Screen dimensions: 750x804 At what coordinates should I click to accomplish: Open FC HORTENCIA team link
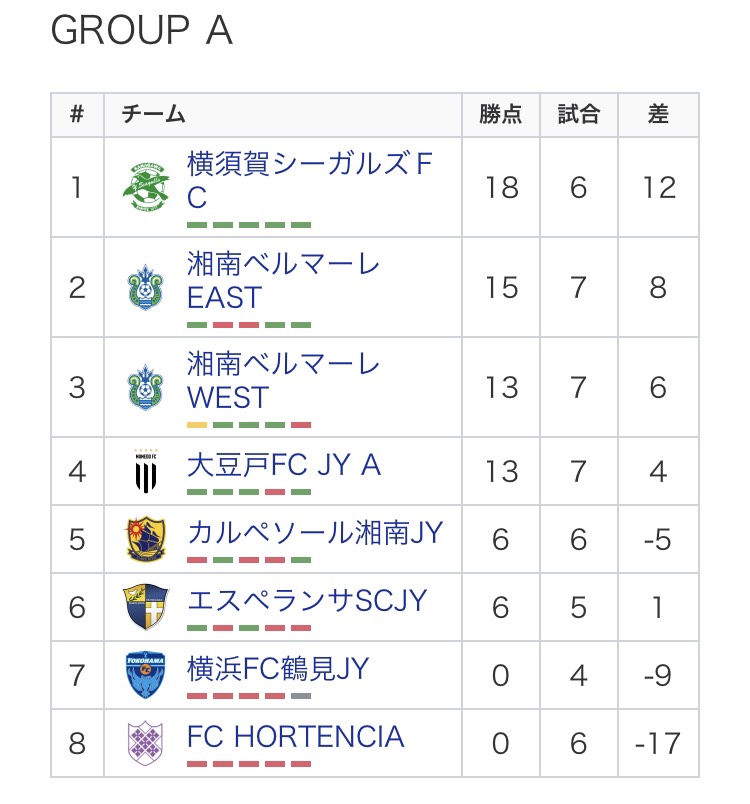point(296,736)
